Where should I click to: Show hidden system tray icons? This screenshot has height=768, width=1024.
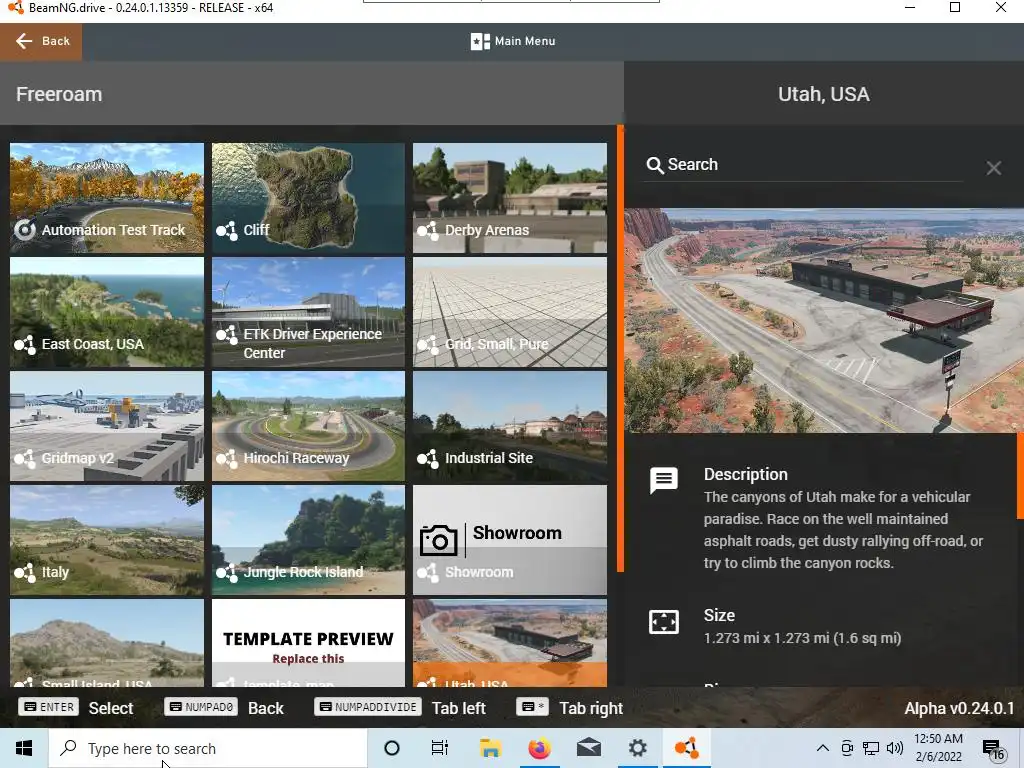coord(823,748)
